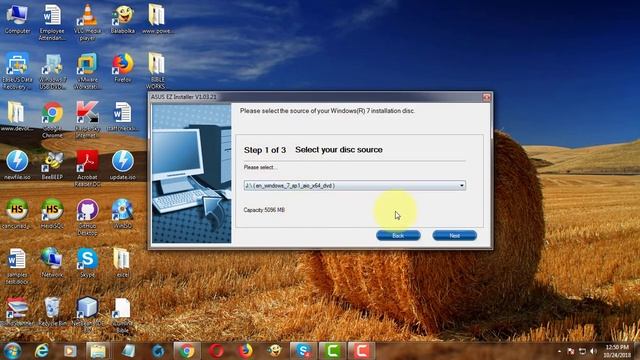Launch the Kaspersky Internet Security shortcut
Screen dimensions: 640x360
point(87,120)
